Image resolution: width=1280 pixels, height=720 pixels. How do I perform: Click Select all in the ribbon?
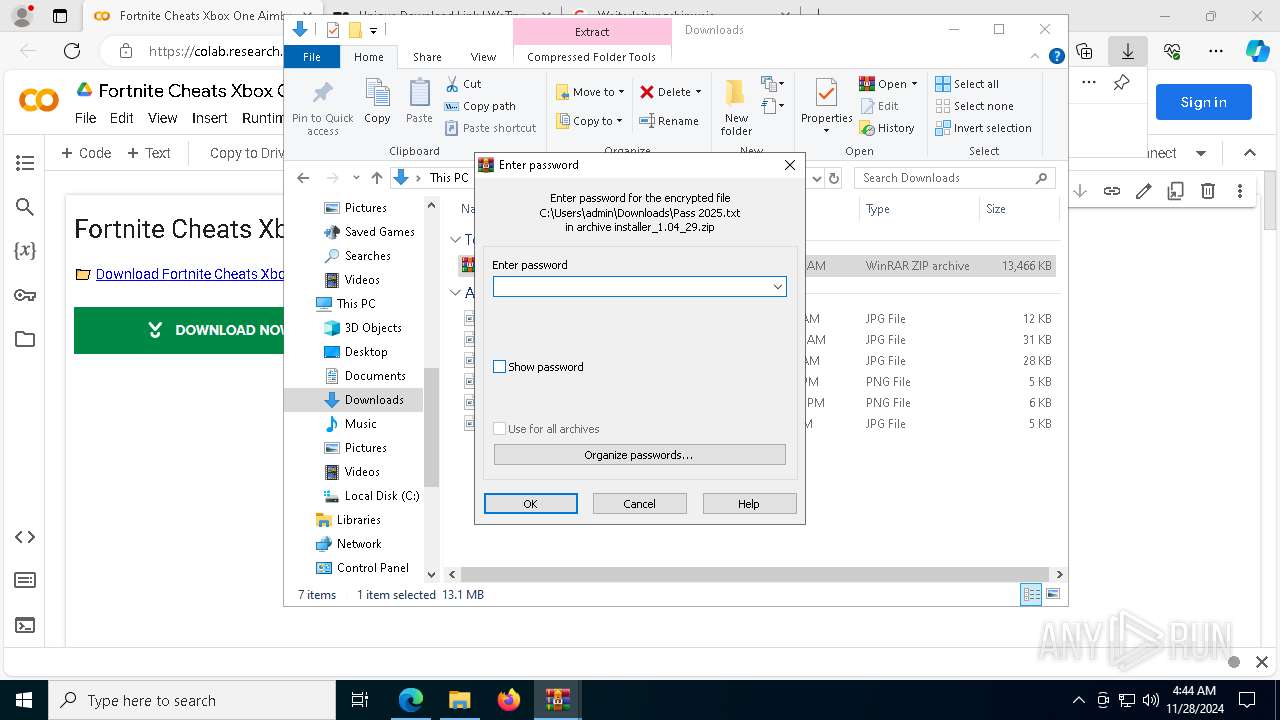967,84
